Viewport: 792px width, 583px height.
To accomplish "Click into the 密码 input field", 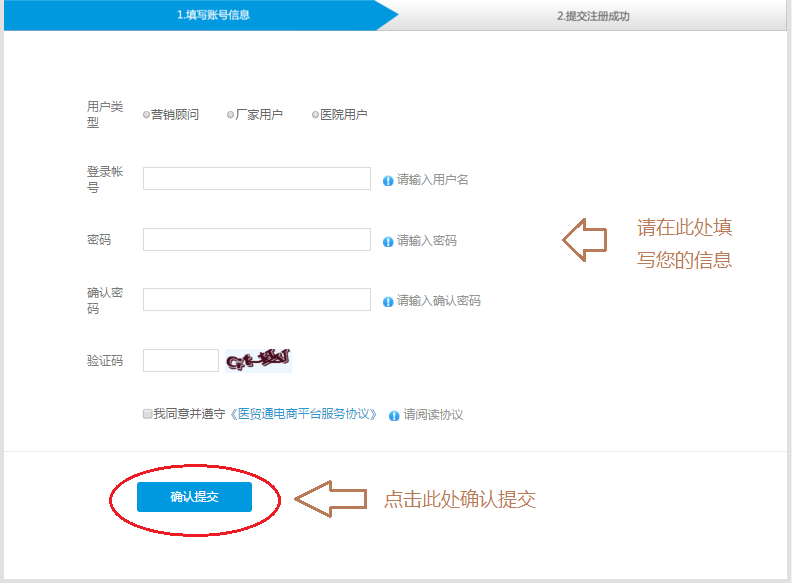I will pyautogui.click(x=257, y=240).
